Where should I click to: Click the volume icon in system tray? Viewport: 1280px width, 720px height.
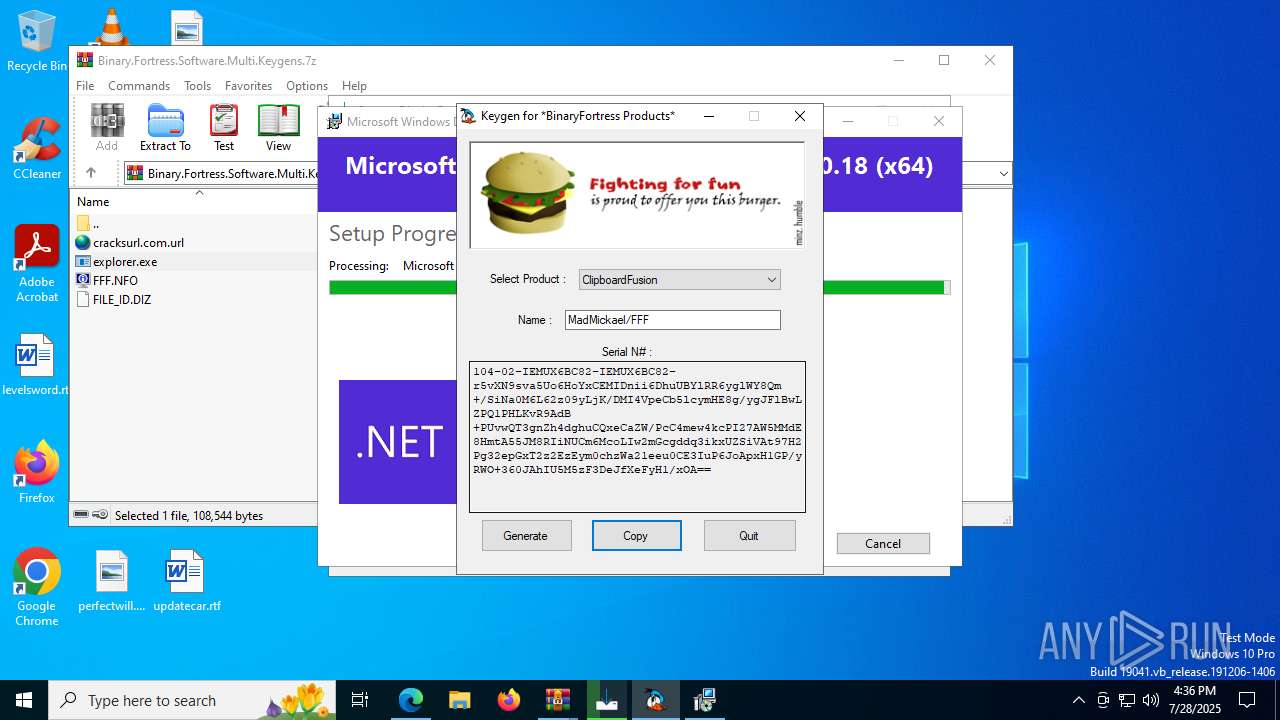point(1151,700)
